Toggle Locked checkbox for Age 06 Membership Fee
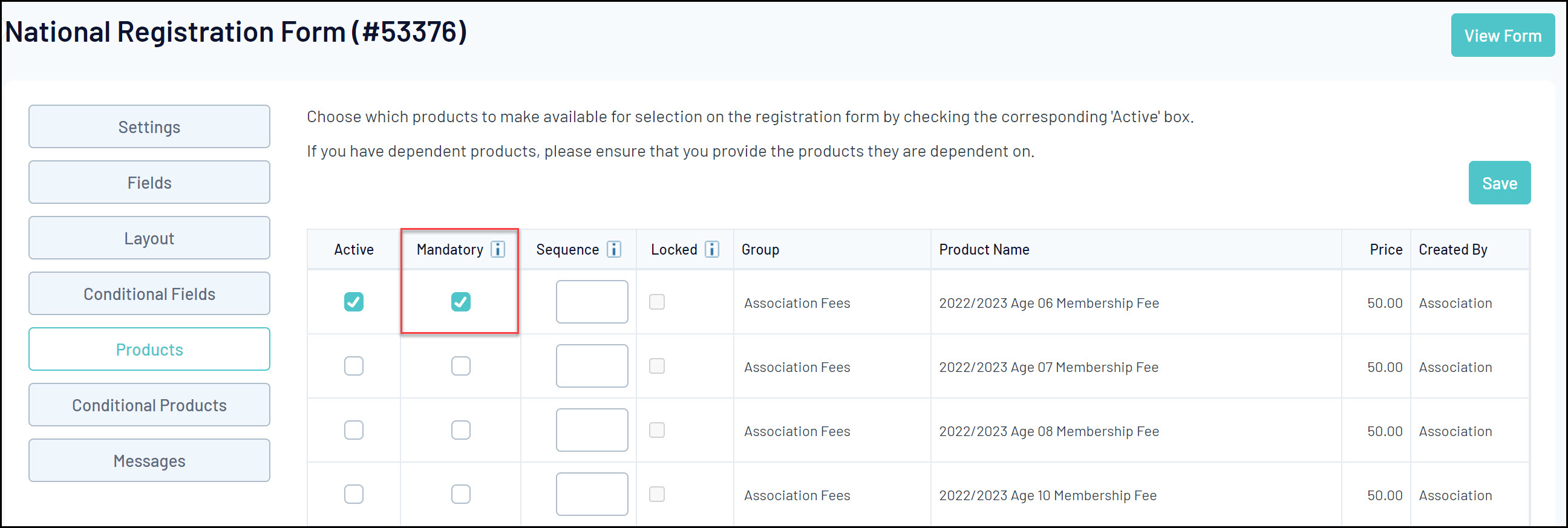 click(657, 302)
